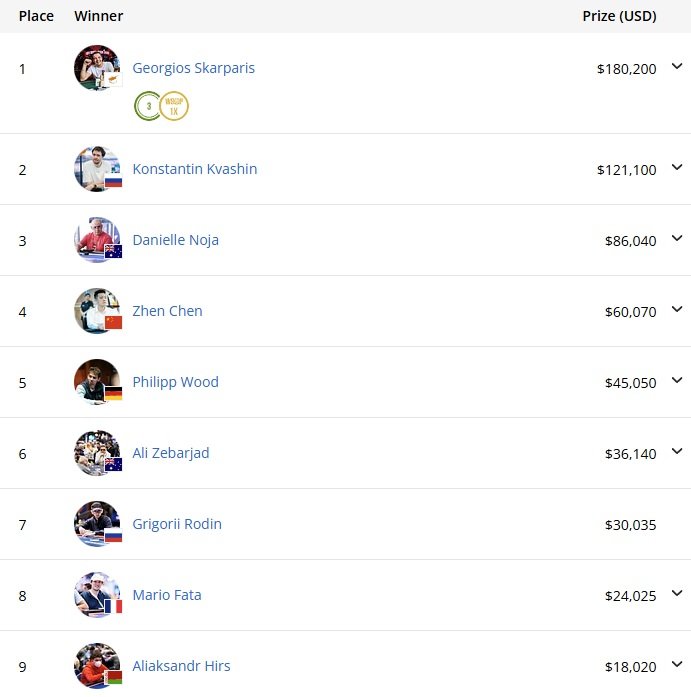Open Grigorii Rodin's name link
The width and height of the screenshot is (691, 697).
[177, 524]
